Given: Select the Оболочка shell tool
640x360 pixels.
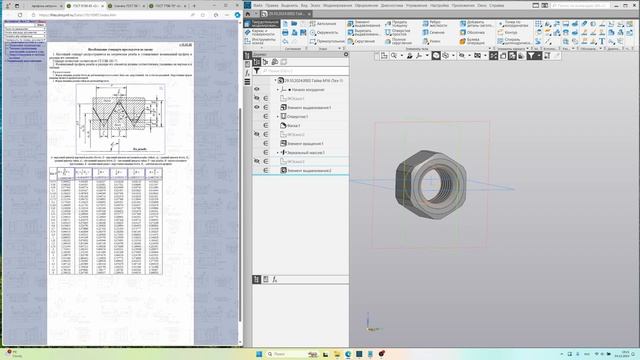Looking at the screenshot, I should pyautogui.click(x=472, y=32).
